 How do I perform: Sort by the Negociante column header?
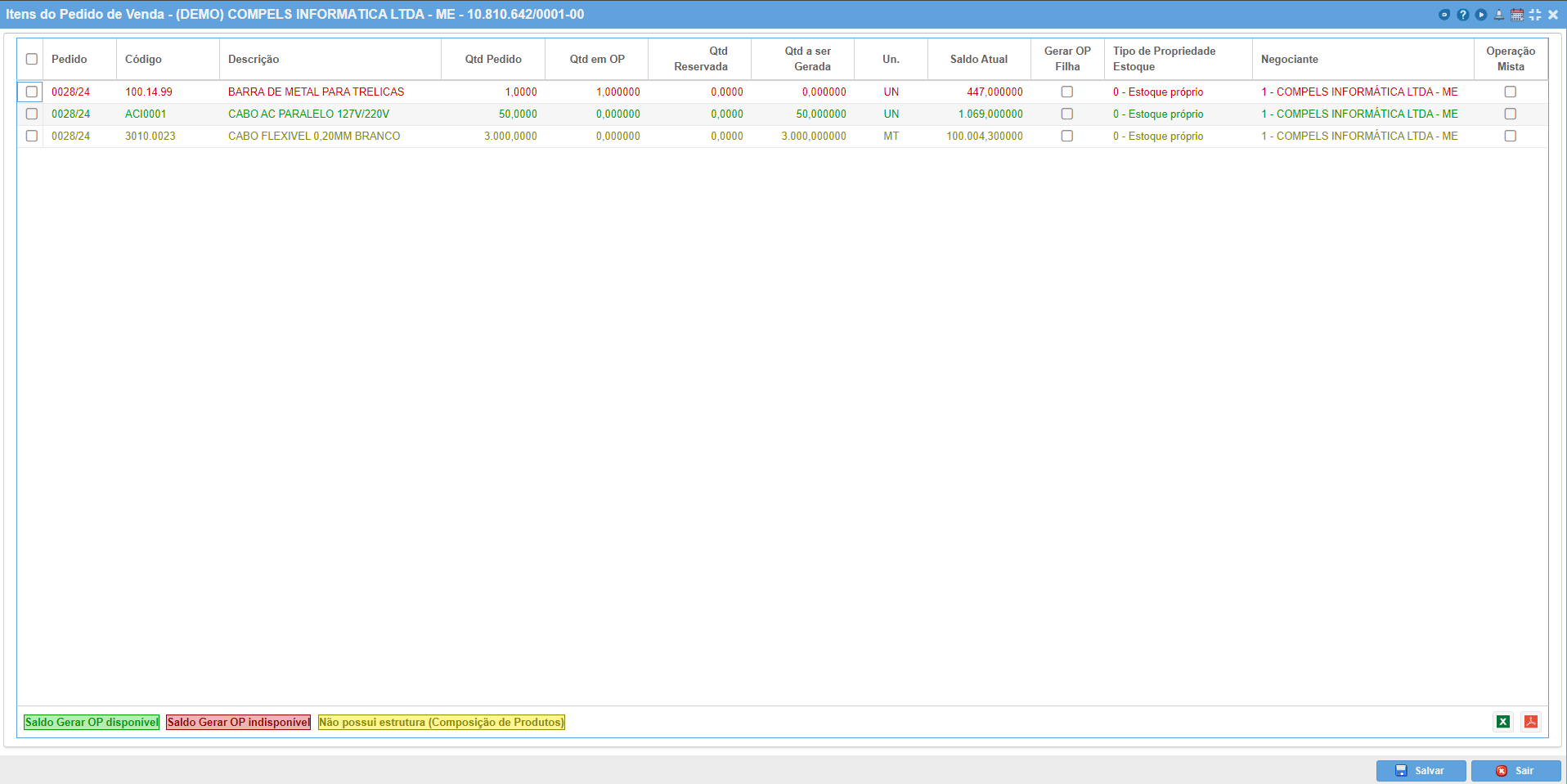(x=1363, y=59)
